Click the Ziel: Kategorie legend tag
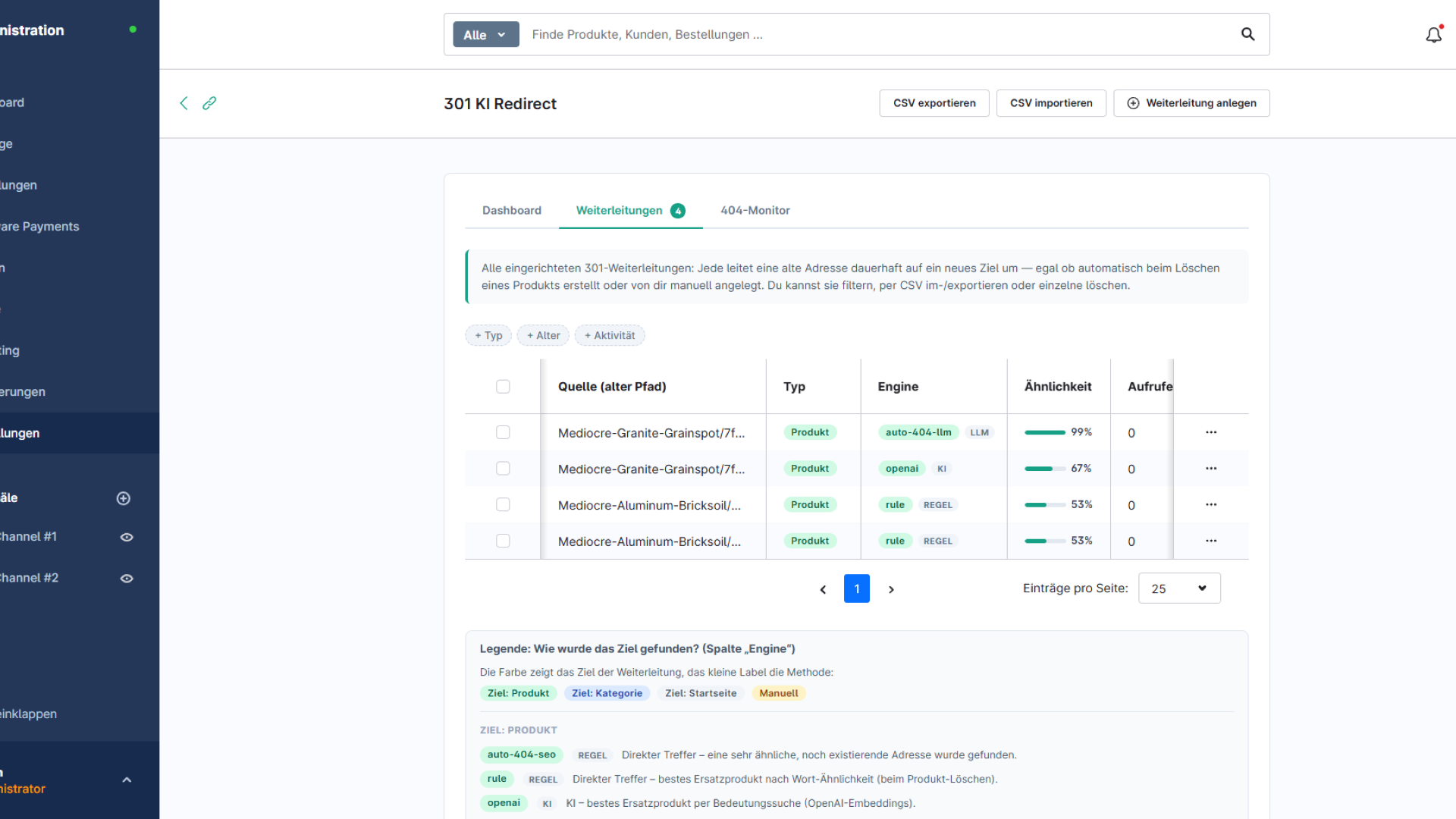1456x819 pixels. click(607, 693)
